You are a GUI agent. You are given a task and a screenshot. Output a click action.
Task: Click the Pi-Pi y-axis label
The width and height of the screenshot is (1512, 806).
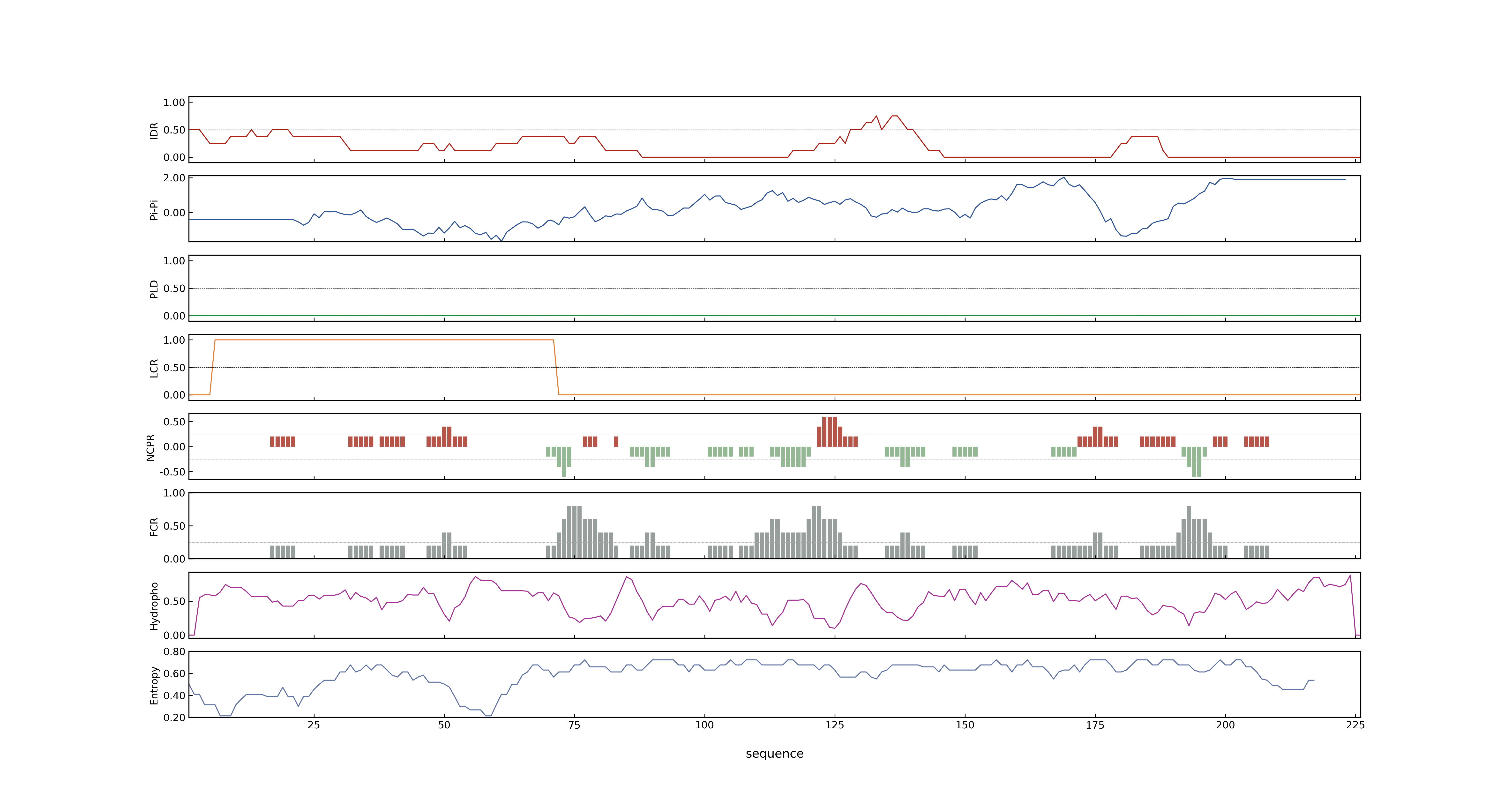(x=154, y=209)
